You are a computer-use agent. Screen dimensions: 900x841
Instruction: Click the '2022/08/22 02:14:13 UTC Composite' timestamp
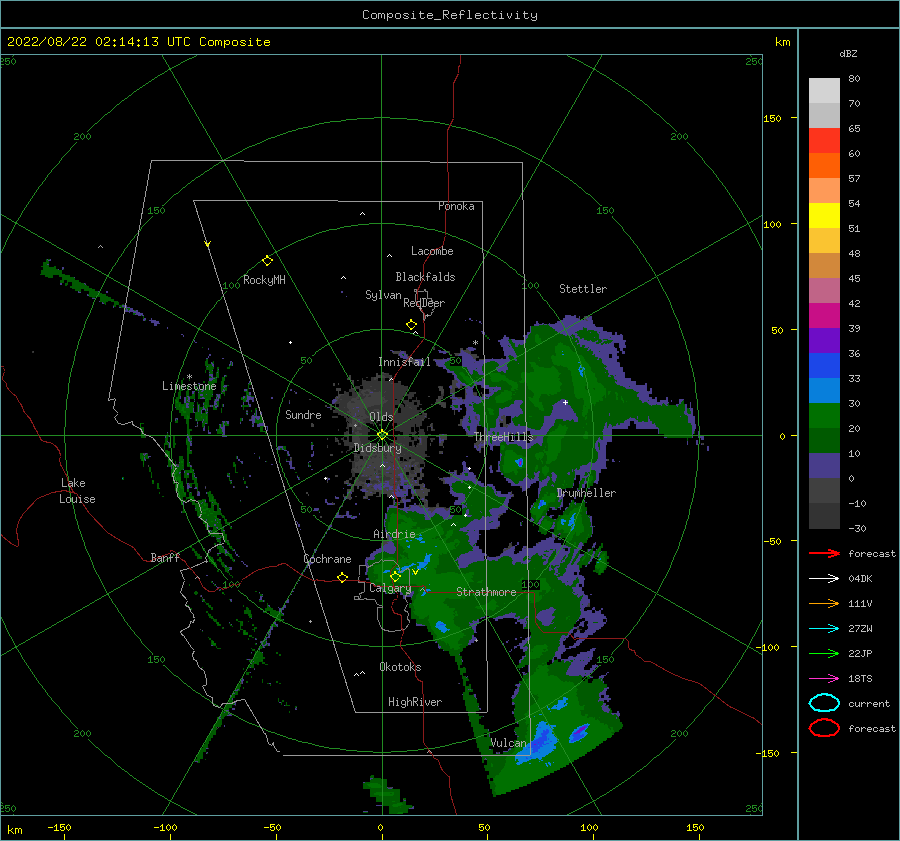tap(139, 42)
